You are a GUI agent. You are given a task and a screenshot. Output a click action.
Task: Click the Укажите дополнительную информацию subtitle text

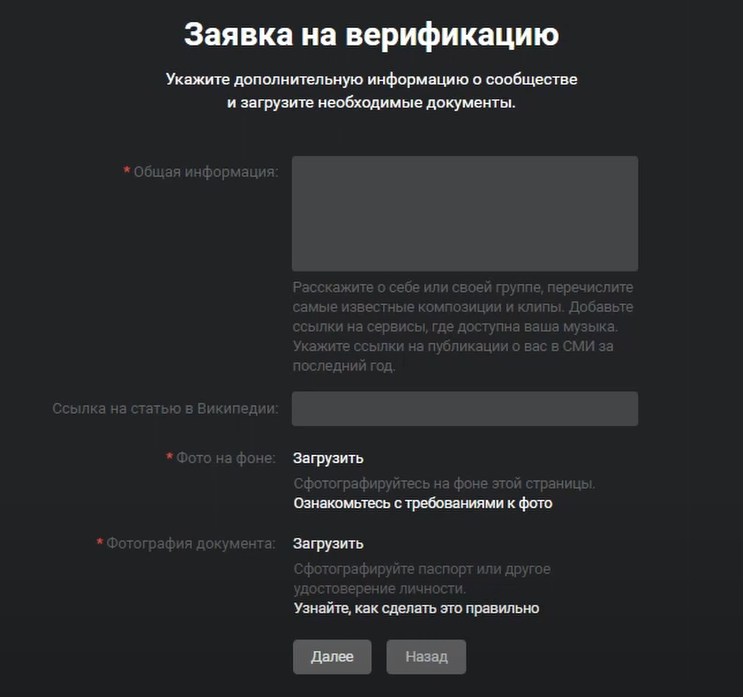pos(372,91)
